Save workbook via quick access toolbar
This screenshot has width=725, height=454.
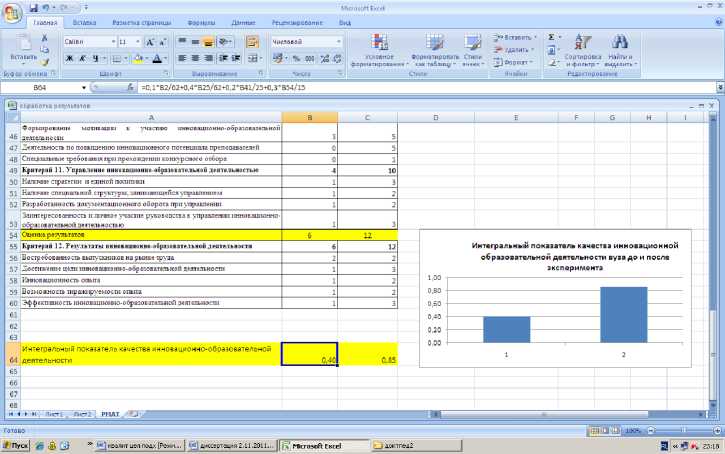pyautogui.click(x=33, y=7)
